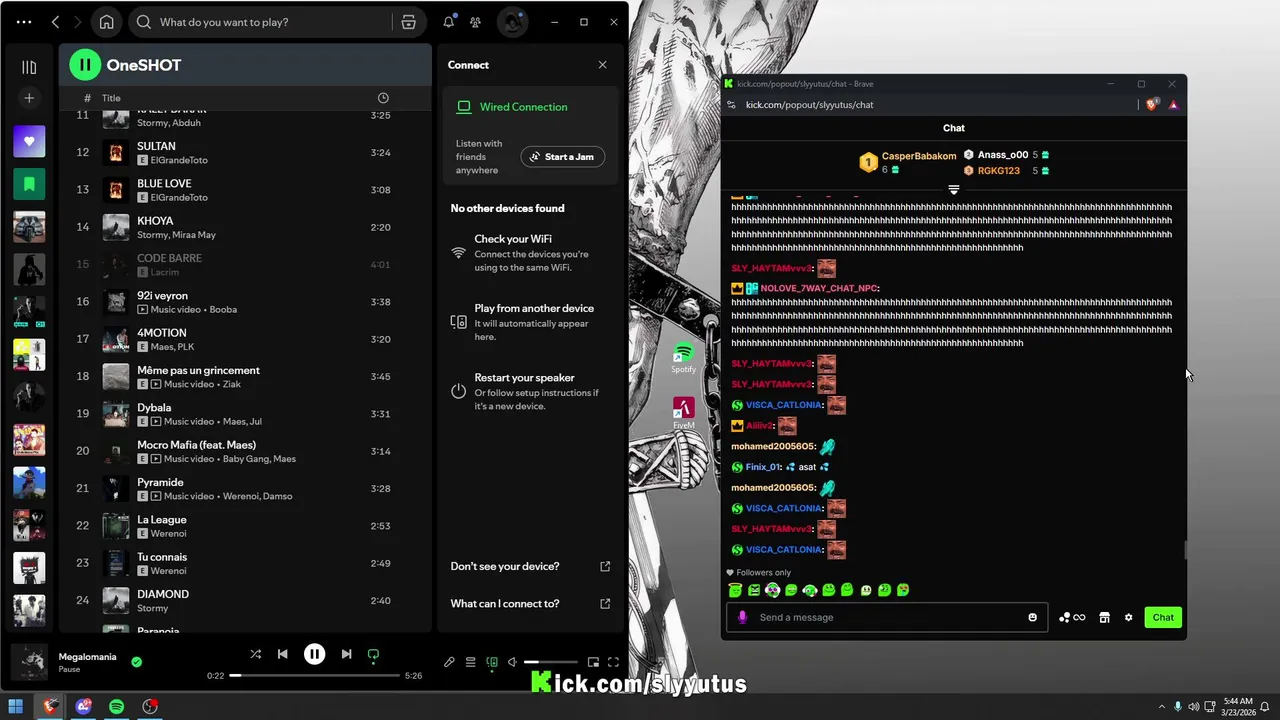This screenshot has width=1280, height=720.
Task: Open Your Library in Spotify sidebar
Action: (29, 67)
